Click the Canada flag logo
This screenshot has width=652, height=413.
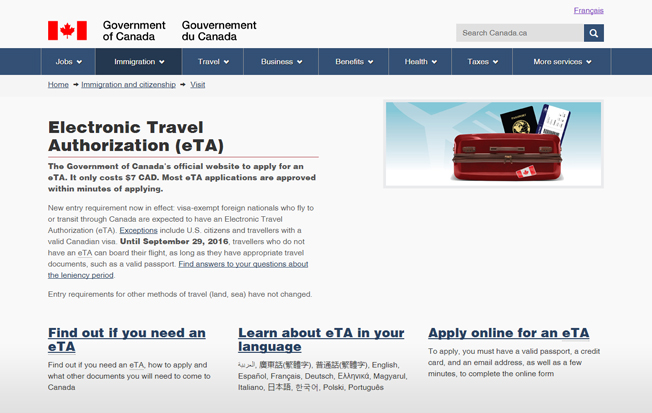(x=67, y=31)
